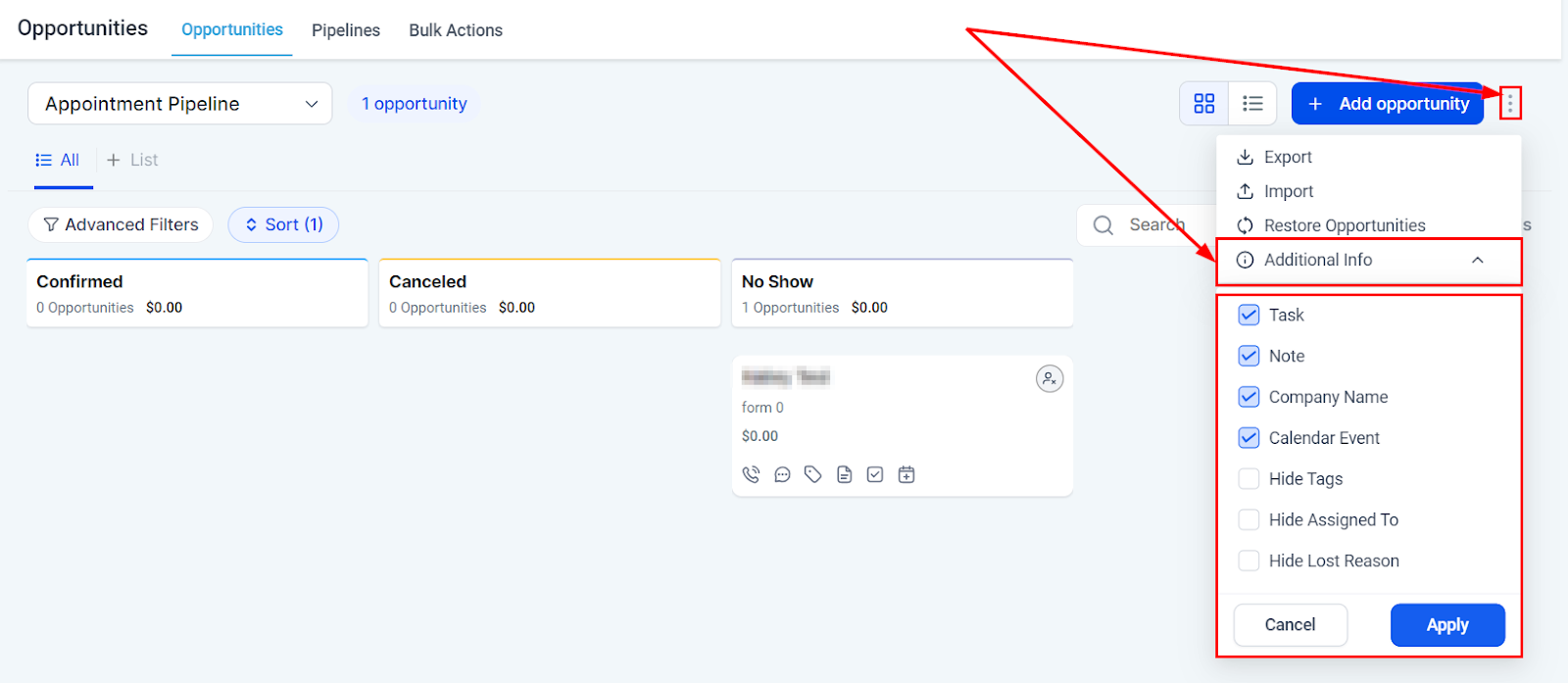
Task: Uncheck the Note checkbox
Action: [1249, 356]
